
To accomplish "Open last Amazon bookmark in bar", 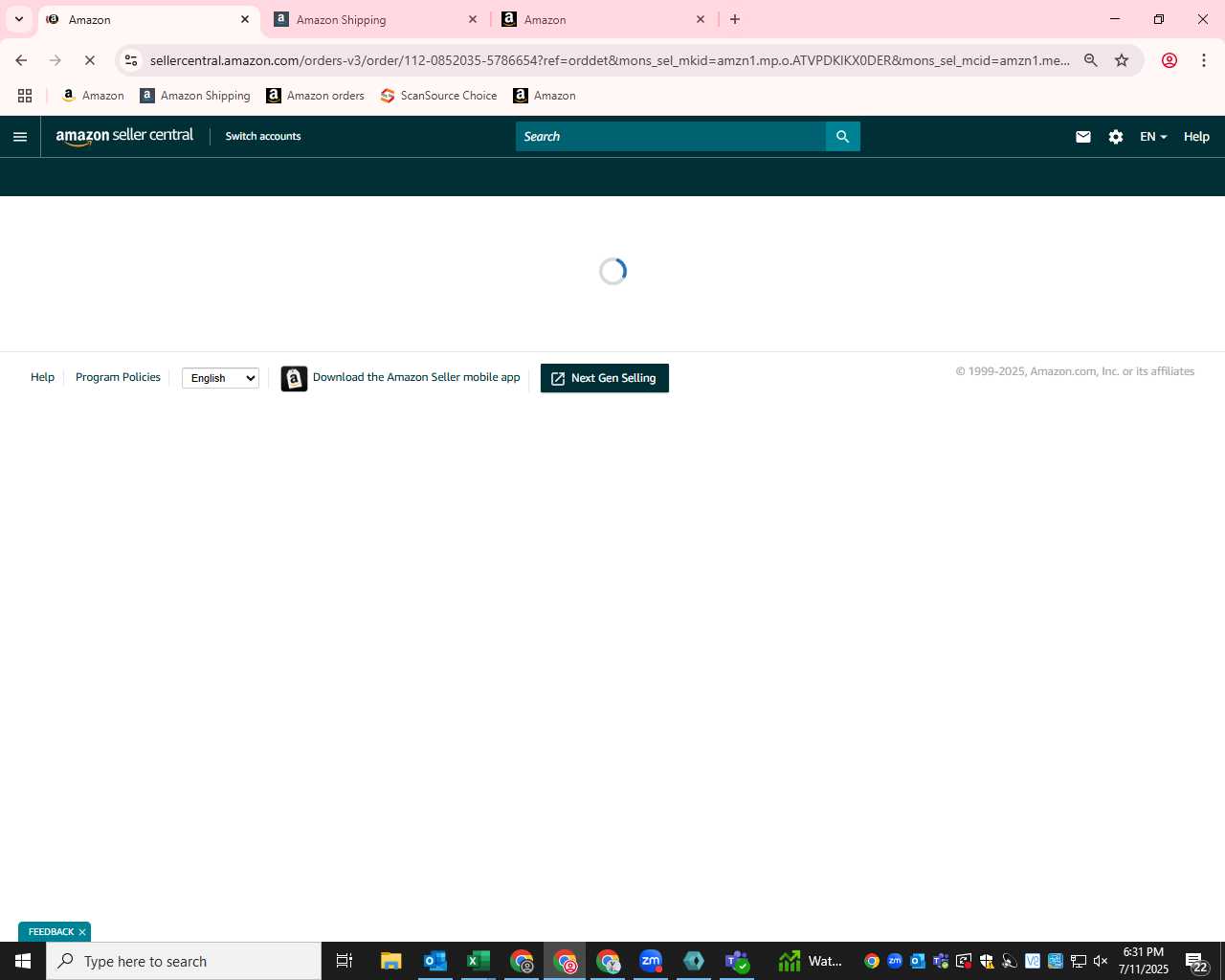I will 545,96.
